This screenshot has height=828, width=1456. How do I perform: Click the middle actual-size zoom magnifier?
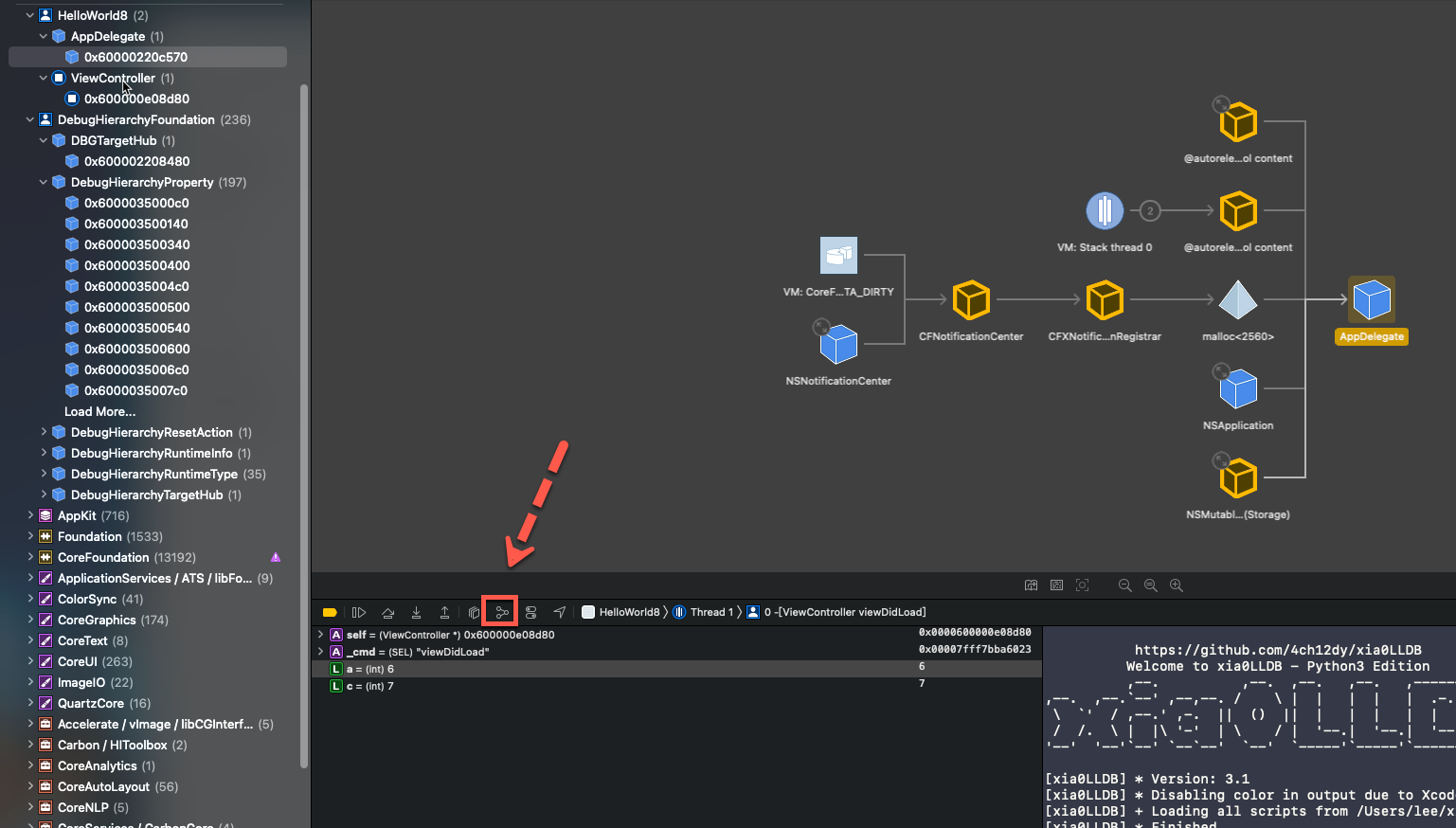pyautogui.click(x=1151, y=585)
